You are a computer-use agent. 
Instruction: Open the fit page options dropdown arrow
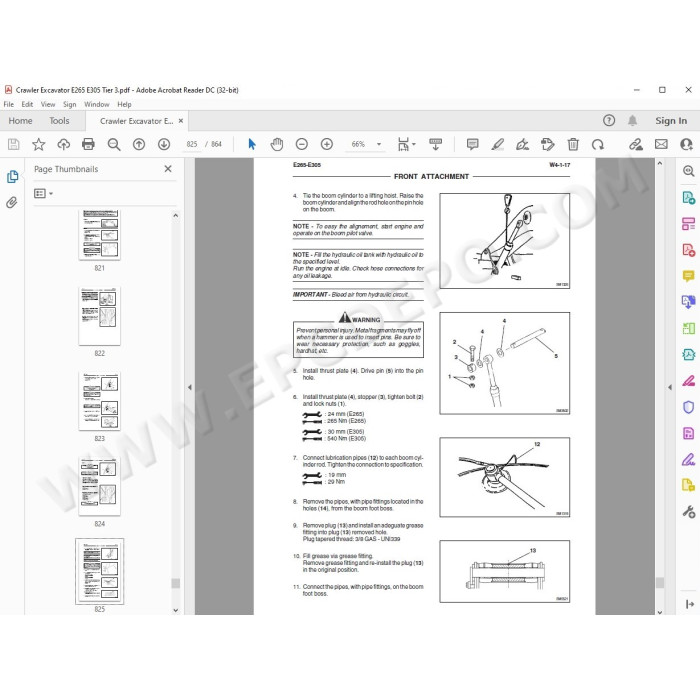pyautogui.click(x=414, y=144)
